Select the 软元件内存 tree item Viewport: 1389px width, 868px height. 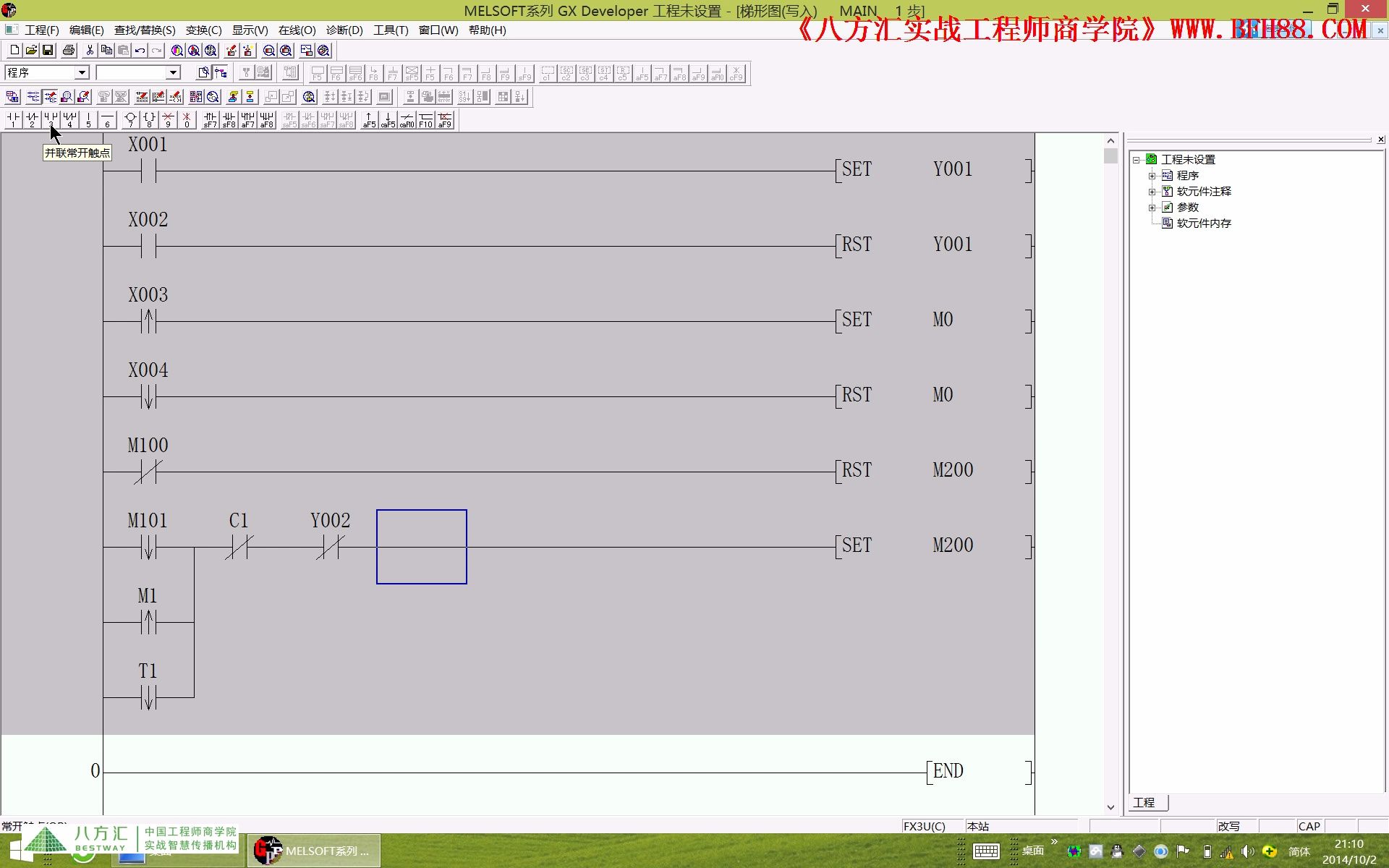pyautogui.click(x=1203, y=224)
